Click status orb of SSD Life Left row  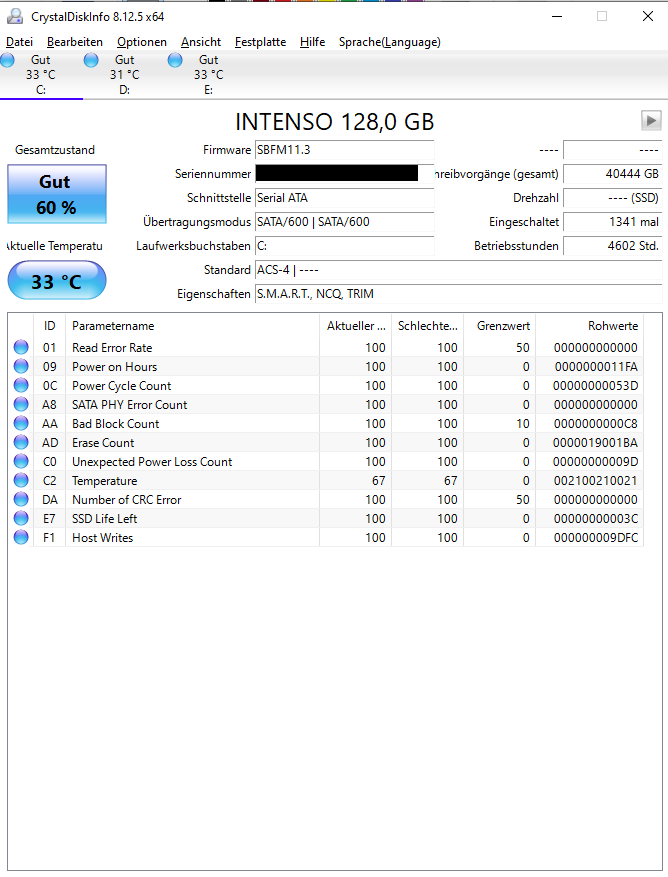pos(21,518)
